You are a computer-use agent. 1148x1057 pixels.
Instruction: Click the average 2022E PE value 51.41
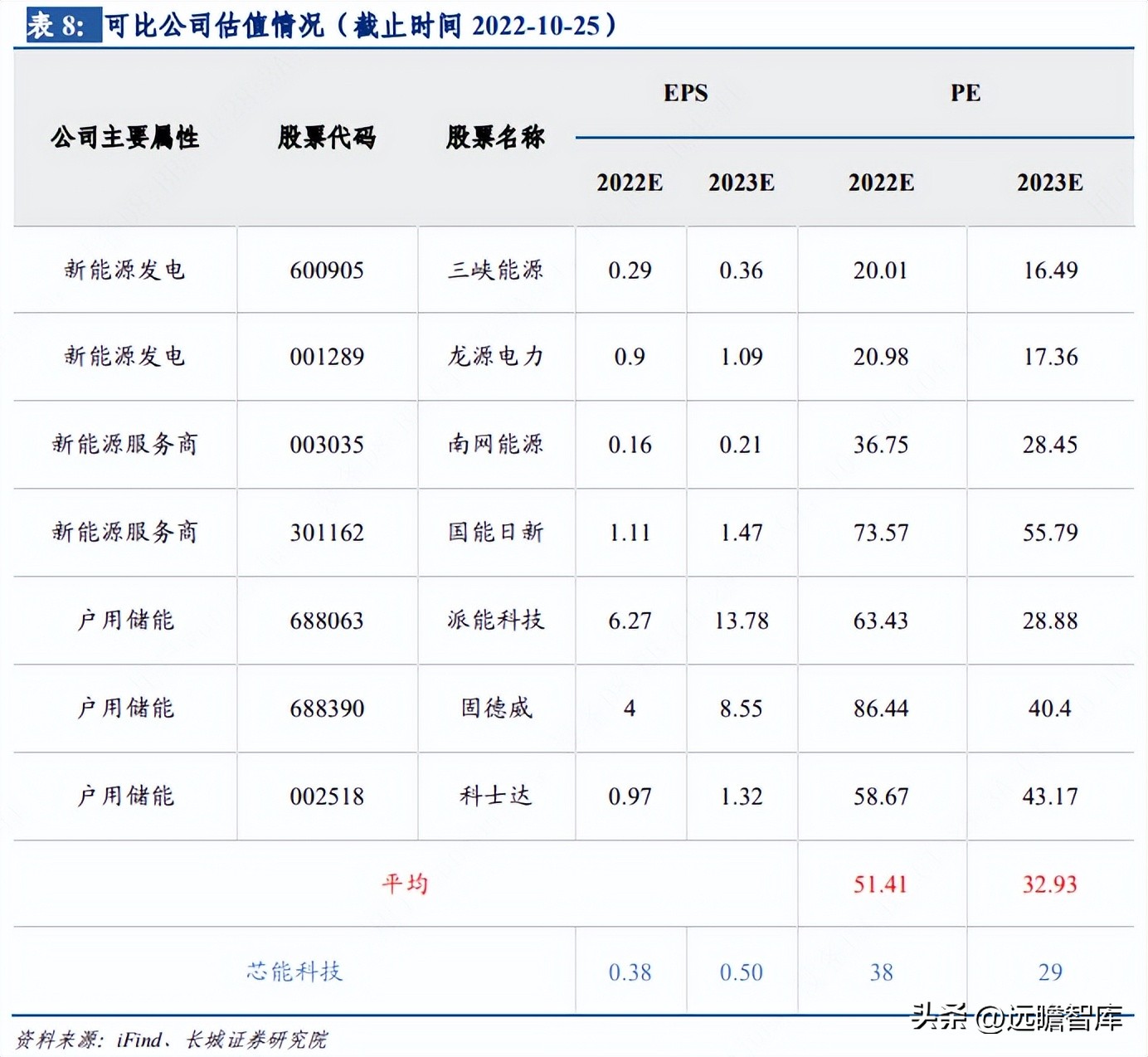[881, 884]
